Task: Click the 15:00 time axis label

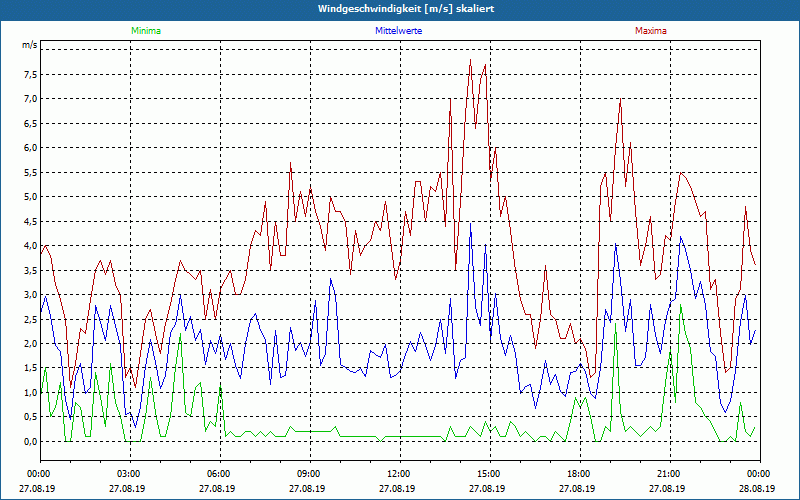Action: [490, 474]
